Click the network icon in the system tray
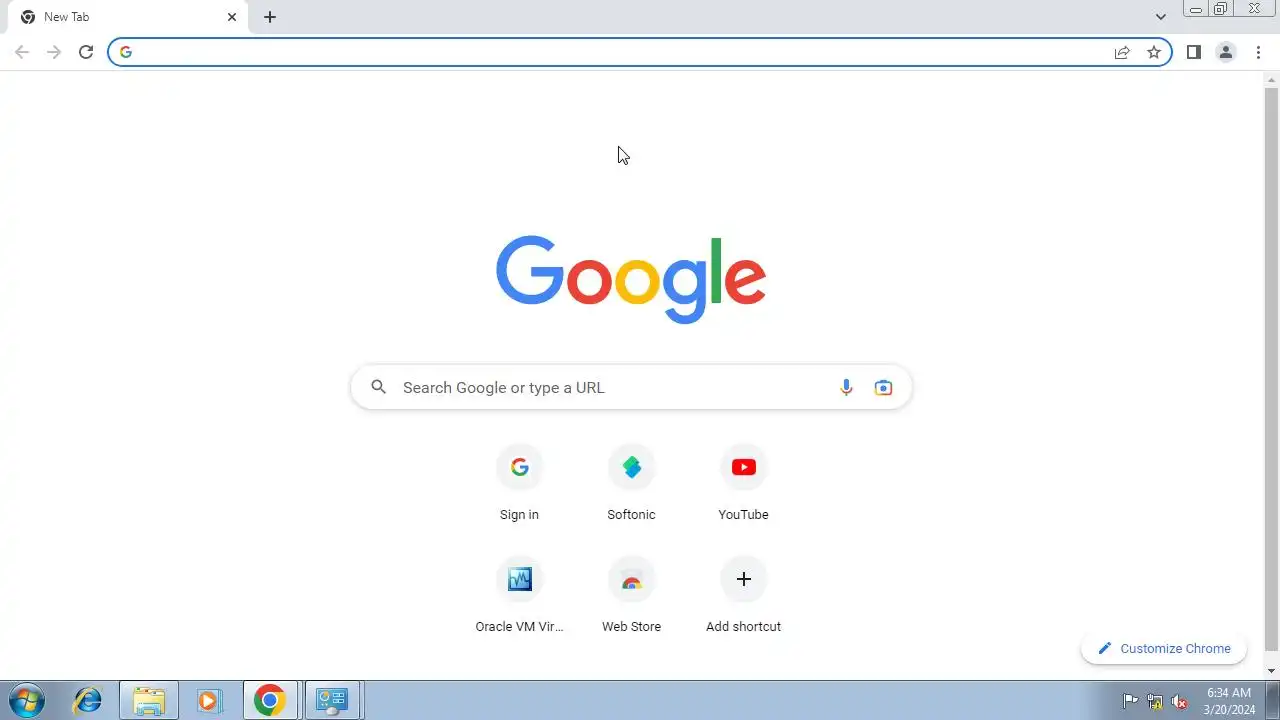This screenshot has width=1280, height=720. (1155, 701)
